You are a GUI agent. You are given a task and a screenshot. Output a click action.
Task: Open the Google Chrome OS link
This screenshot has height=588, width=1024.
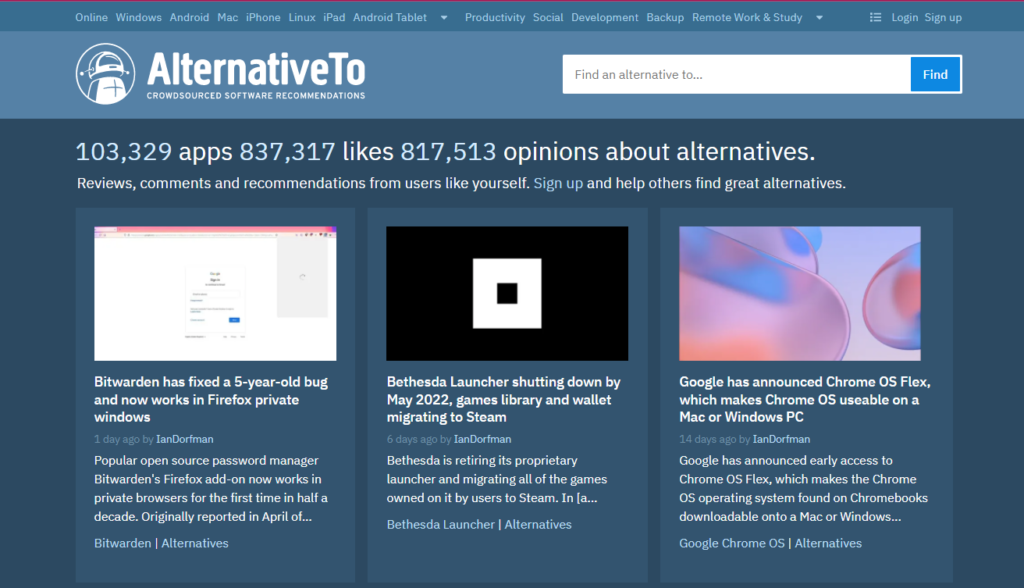click(731, 543)
